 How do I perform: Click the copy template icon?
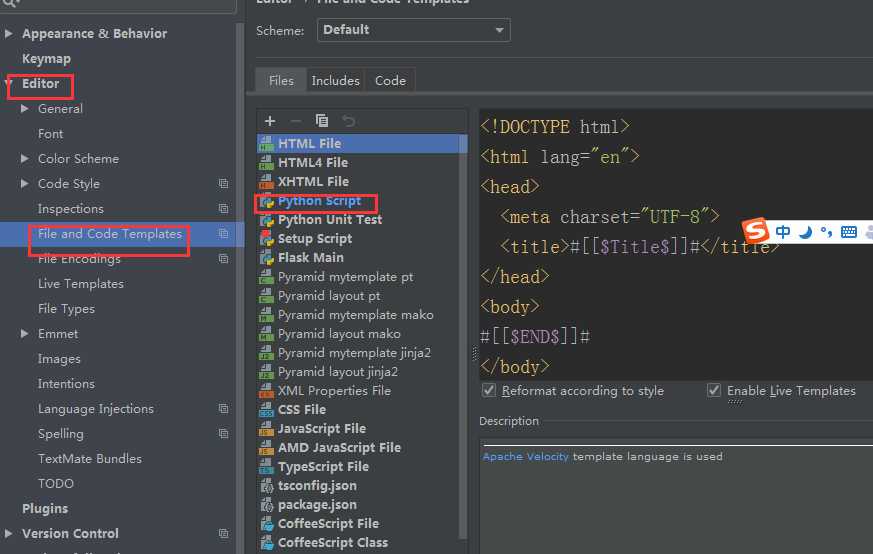tap(322, 120)
